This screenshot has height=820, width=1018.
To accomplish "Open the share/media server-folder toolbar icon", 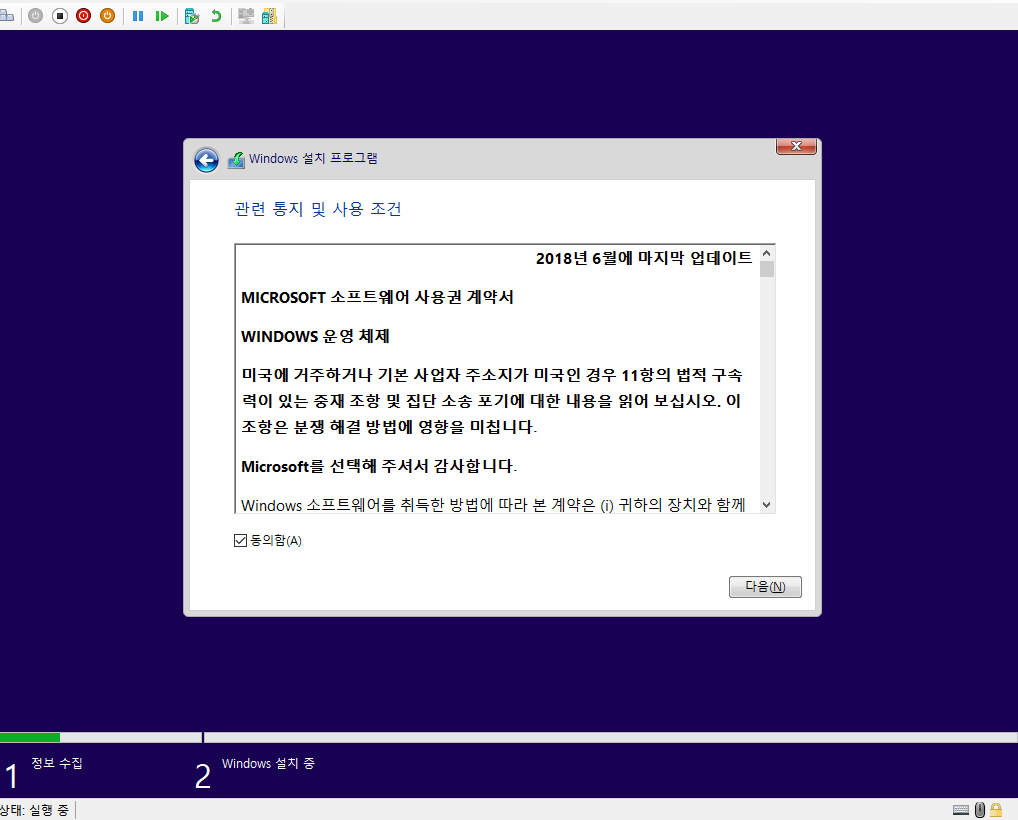I will point(269,16).
